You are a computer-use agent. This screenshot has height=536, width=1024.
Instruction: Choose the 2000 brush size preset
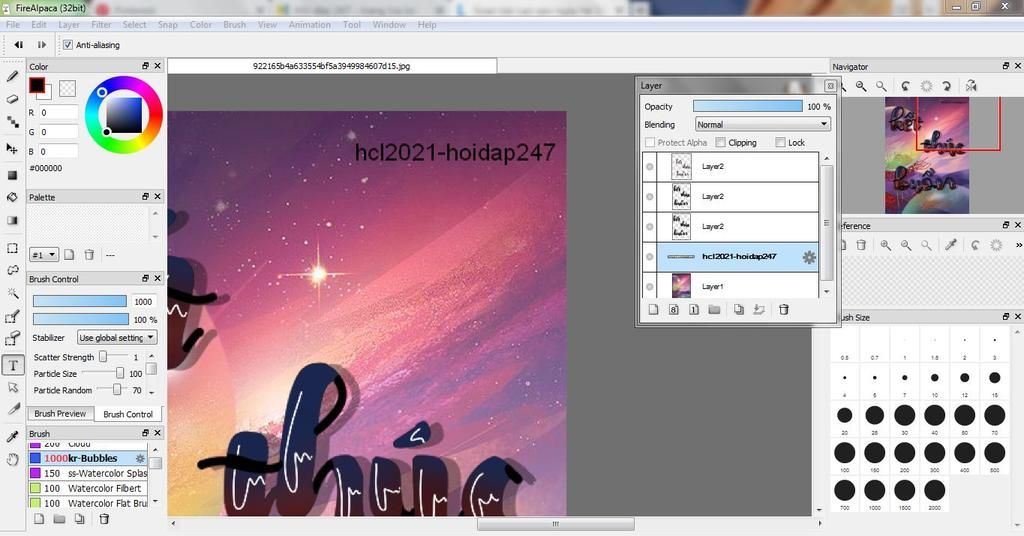coord(935,494)
